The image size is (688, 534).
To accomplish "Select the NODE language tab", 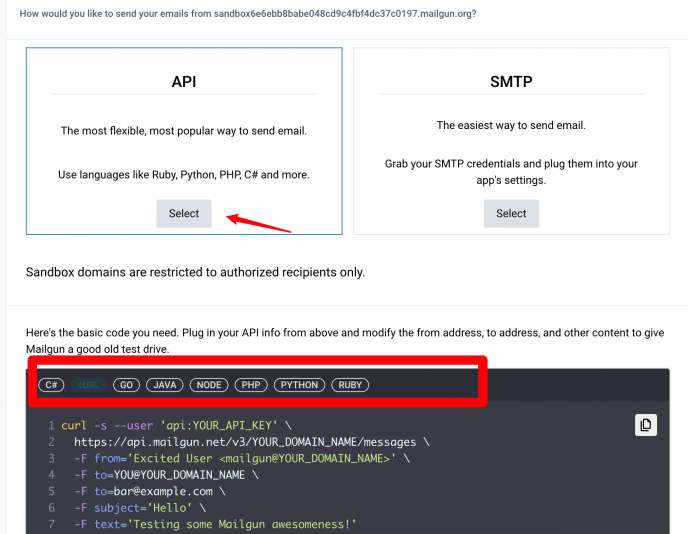I will (209, 385).
